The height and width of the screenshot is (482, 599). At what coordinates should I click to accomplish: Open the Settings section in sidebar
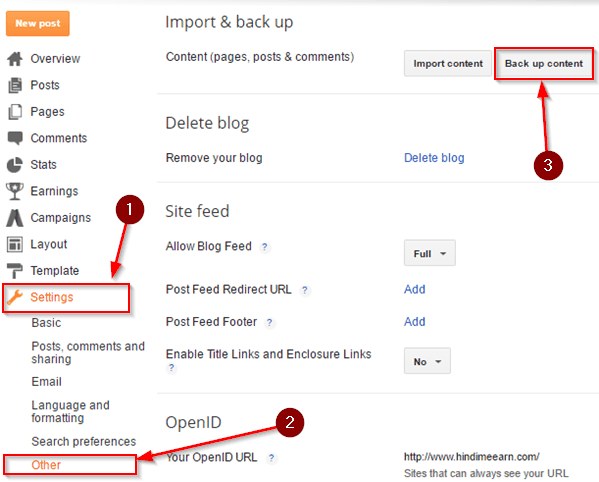pyautogui.click(x=52, y=297)
